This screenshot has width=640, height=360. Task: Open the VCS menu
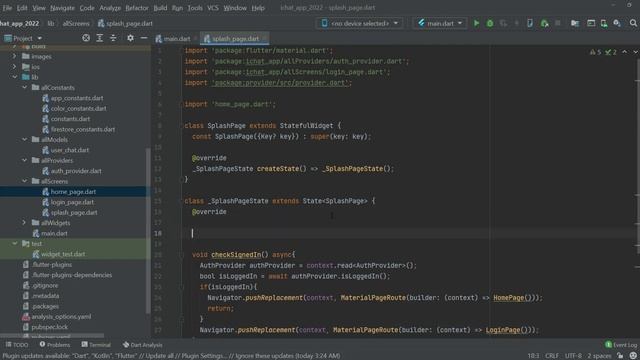(213, 8)
